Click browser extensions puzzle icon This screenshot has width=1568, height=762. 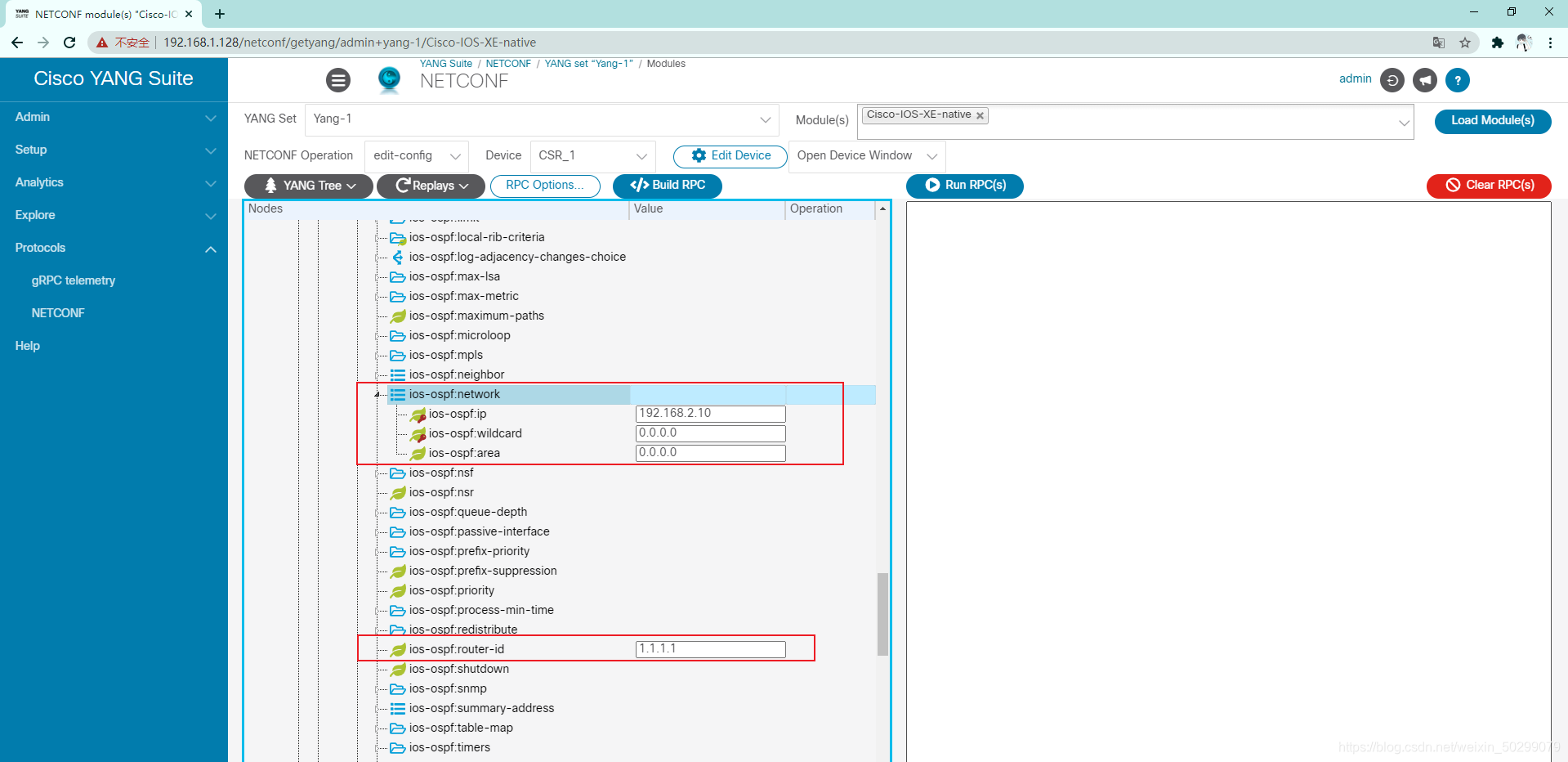coord(1497,43)
